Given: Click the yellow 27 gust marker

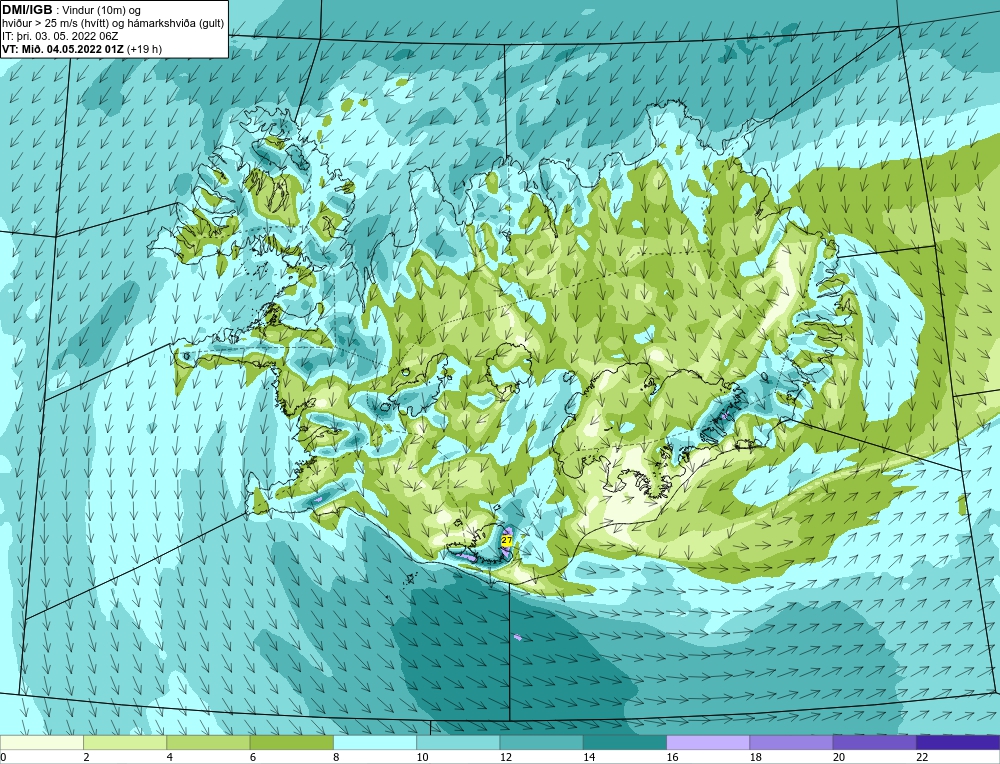Looking at the screenshot, I should [507, 540].
